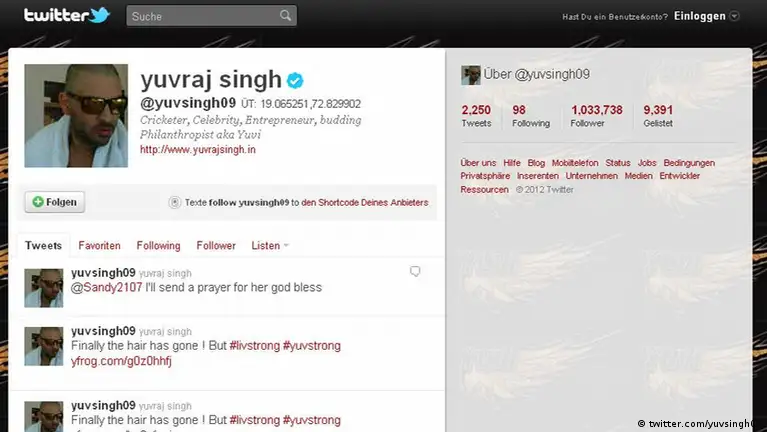
Task: Click the search magnifier icon
Action: tap(285, 16)
